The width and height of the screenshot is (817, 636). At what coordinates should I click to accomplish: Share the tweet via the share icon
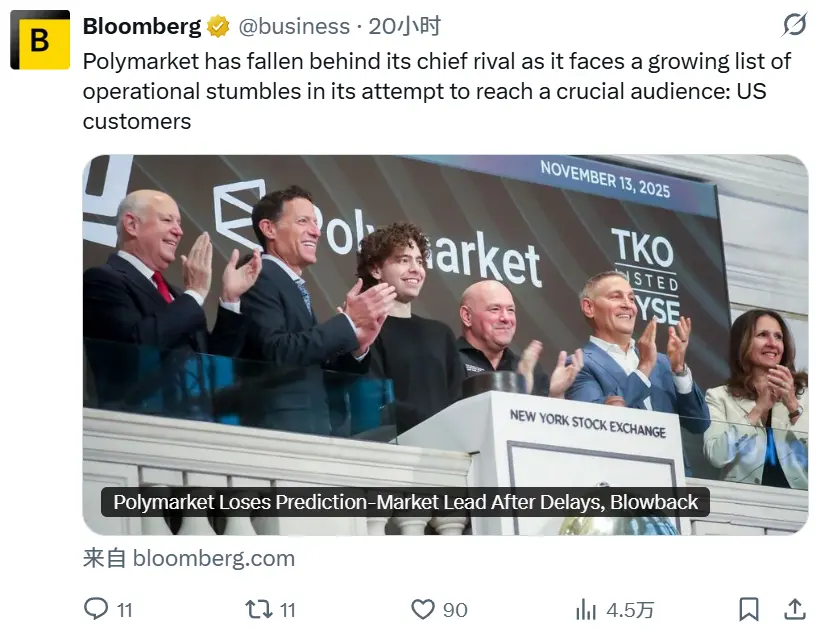[x=795, y=608]
